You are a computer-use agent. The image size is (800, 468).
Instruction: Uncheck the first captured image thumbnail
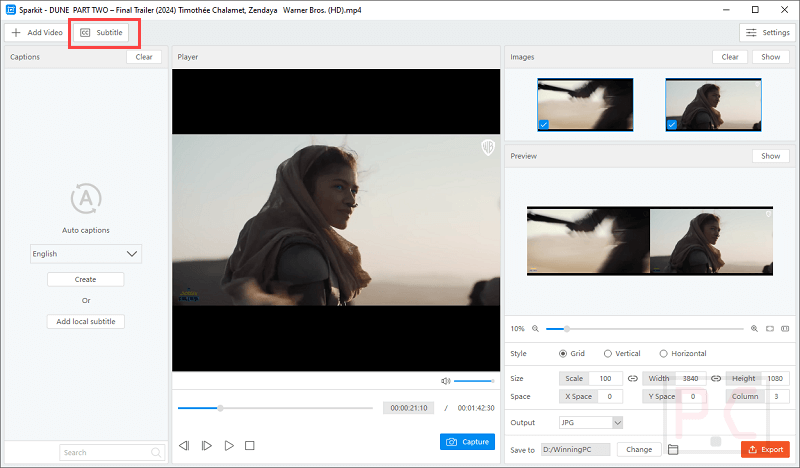[x=544, y=125]
